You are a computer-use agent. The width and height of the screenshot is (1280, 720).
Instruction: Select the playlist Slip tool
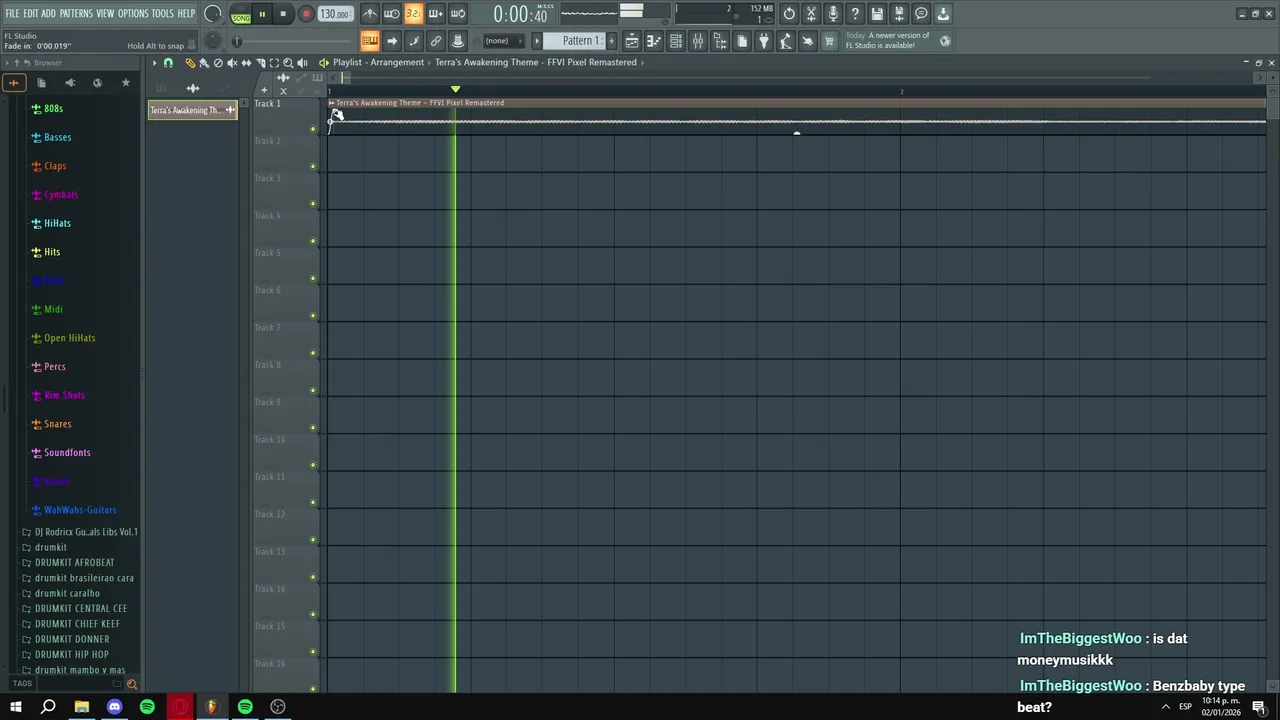(246, 63)
